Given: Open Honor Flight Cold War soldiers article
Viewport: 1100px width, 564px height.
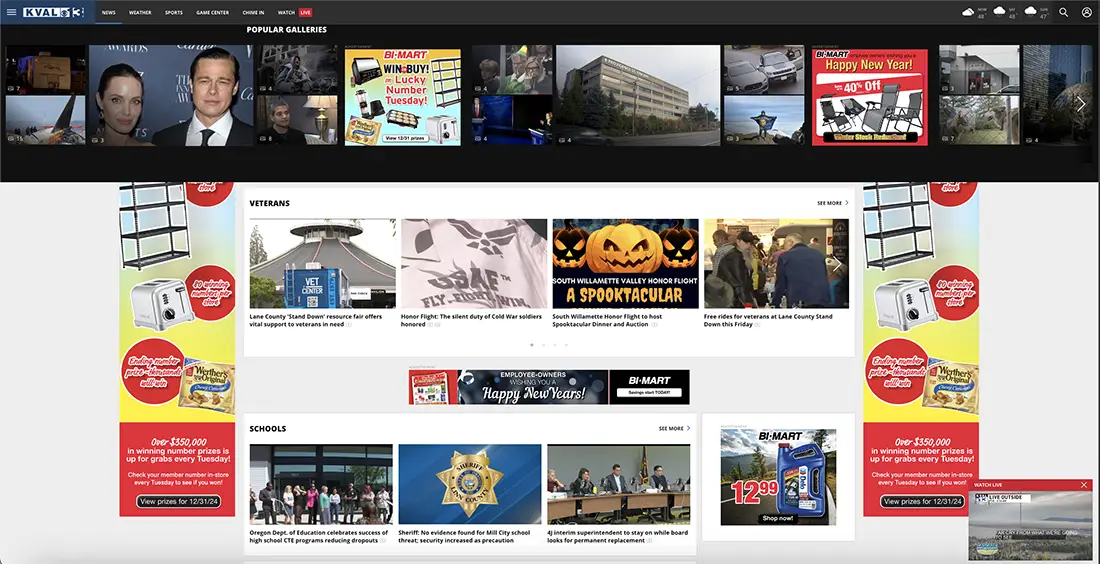Looking at the screenshot, I should coord(471,321).
